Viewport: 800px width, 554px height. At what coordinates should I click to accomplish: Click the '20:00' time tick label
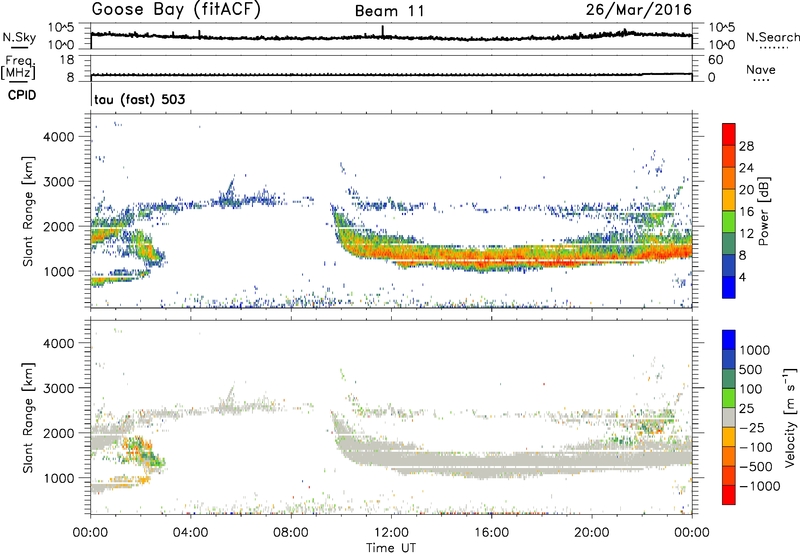(x=592, y=533)
